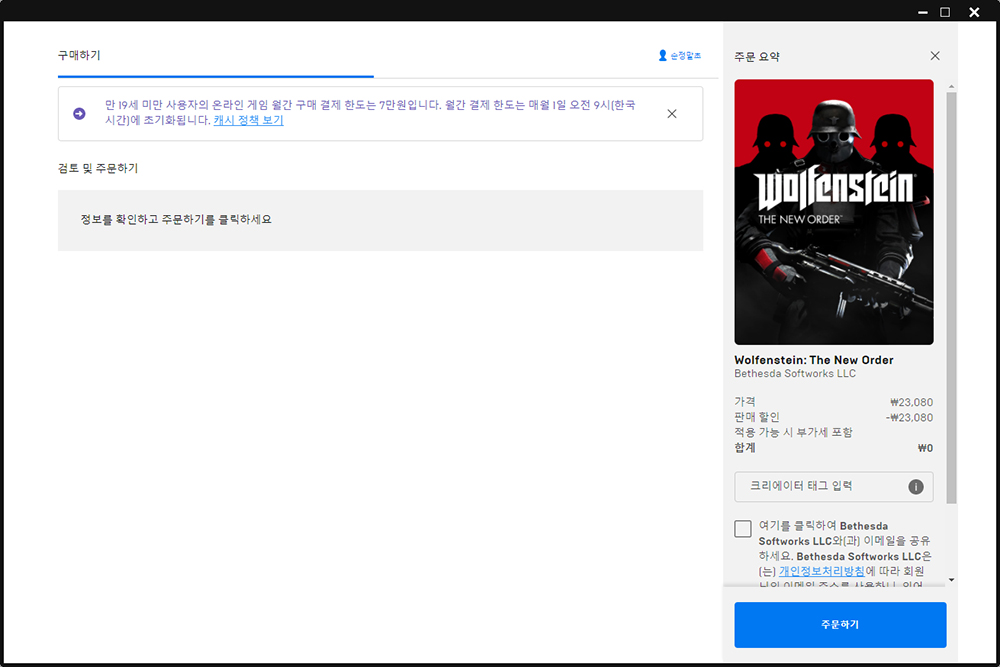Open the creator tag info icon
Image resolution: width=1000 pixels, height=667 pixels.
(916, 487)
